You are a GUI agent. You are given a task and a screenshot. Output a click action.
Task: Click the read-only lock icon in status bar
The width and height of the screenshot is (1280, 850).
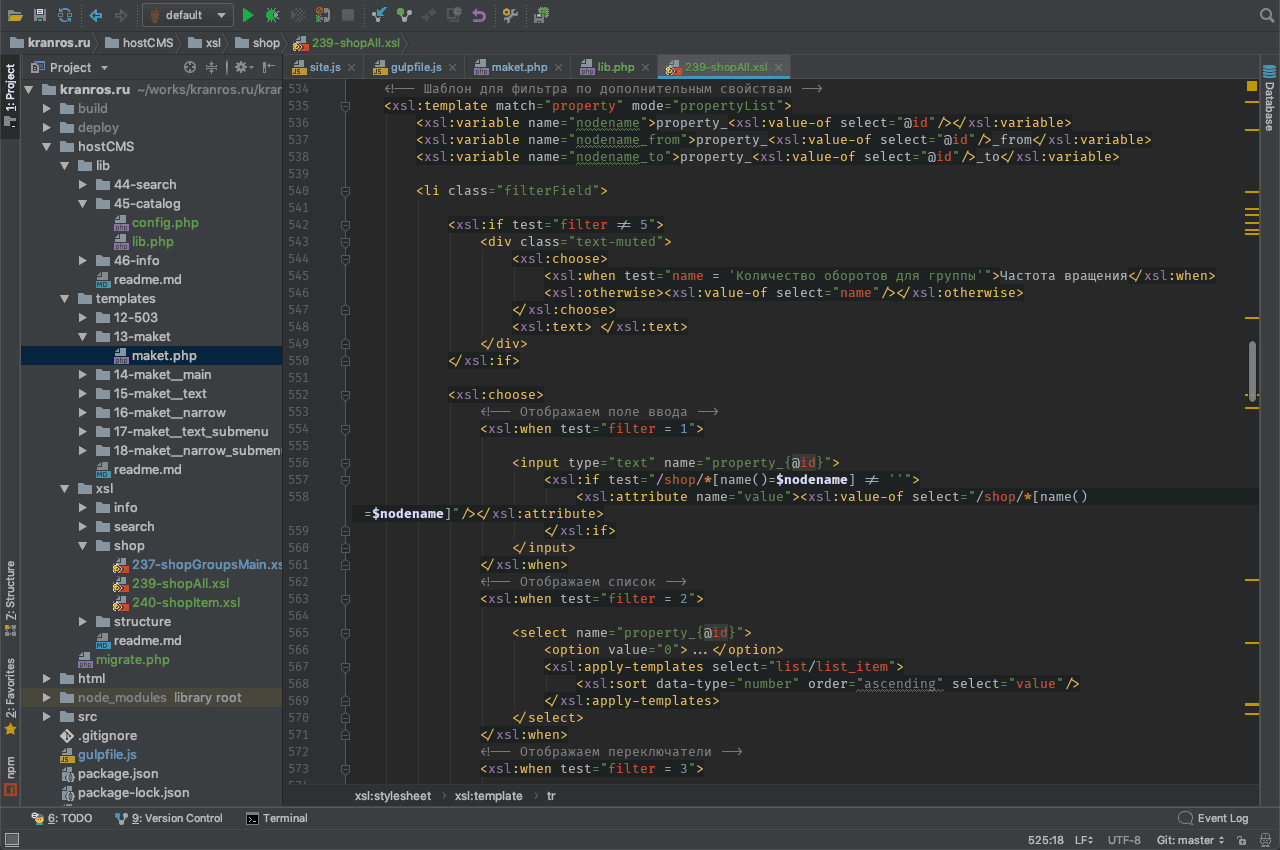click(x=1241, y=840)
